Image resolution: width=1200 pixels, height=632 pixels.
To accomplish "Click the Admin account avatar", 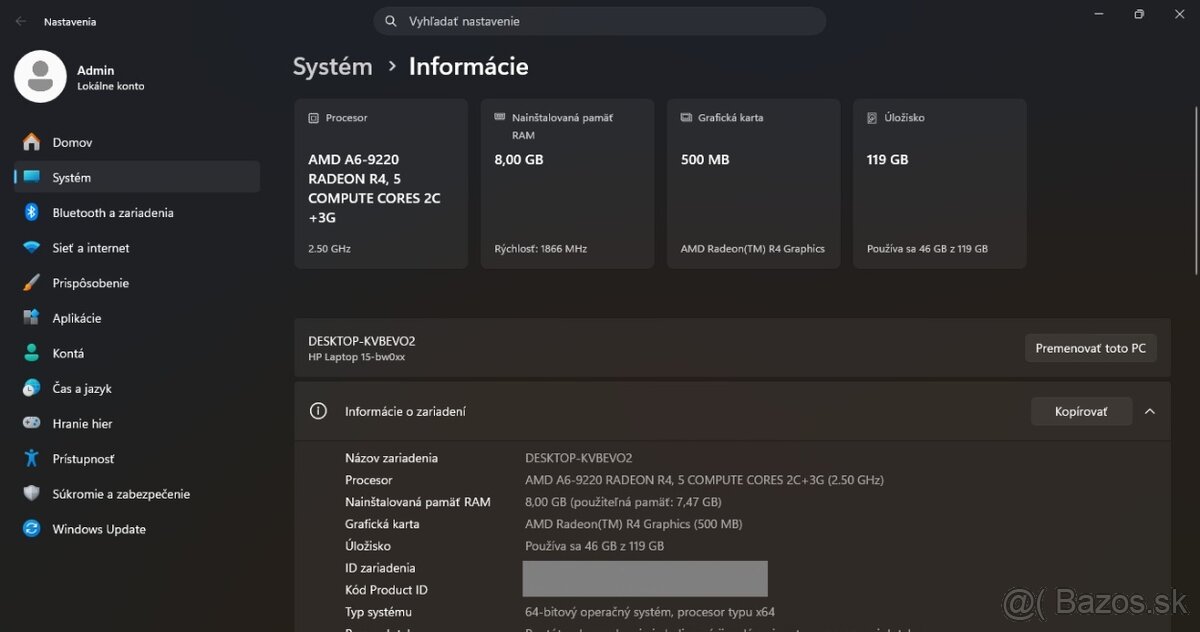I will [x=41, y=77].
